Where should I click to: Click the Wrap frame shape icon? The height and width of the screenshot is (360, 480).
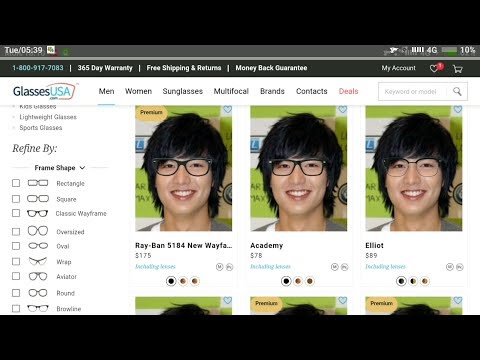tap(38, 261)
